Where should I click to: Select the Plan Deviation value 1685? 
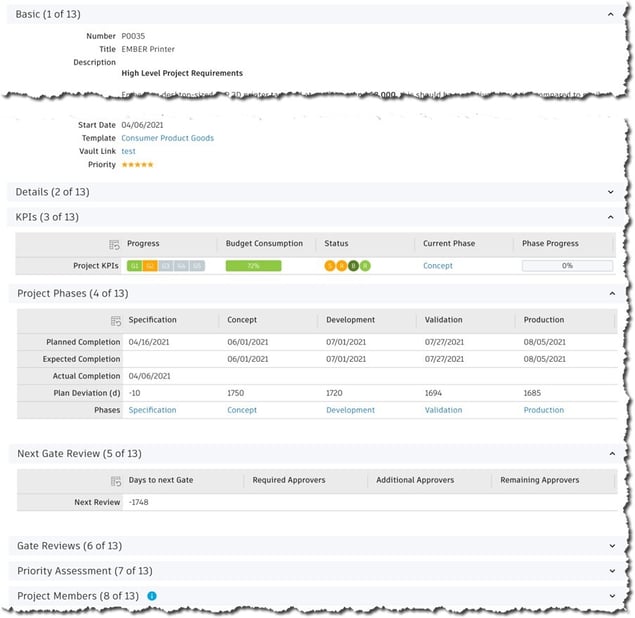pyautogui.click(x=532, y=393)
